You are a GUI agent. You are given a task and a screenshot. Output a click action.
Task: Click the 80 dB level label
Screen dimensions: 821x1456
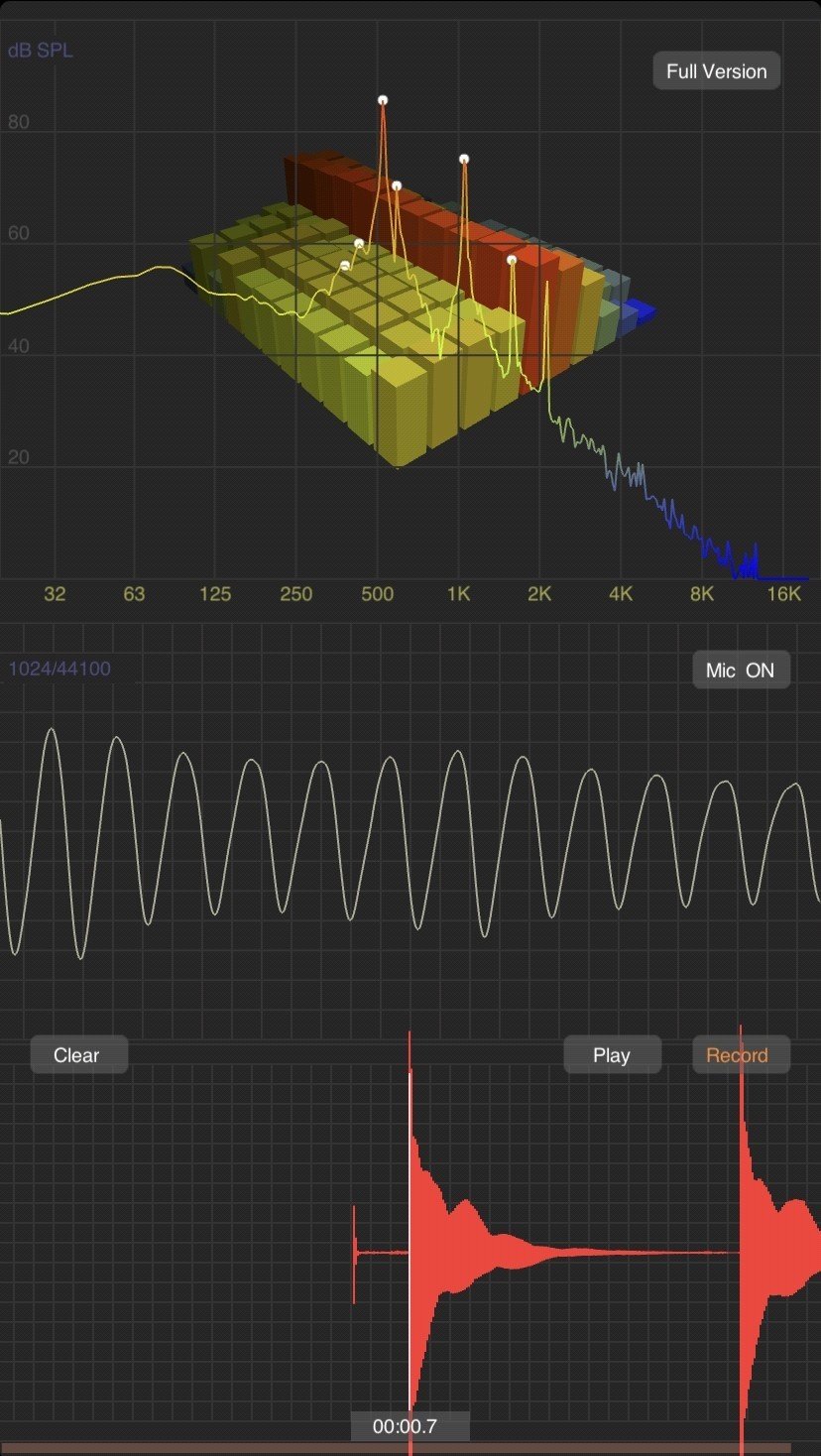[19, 123]
